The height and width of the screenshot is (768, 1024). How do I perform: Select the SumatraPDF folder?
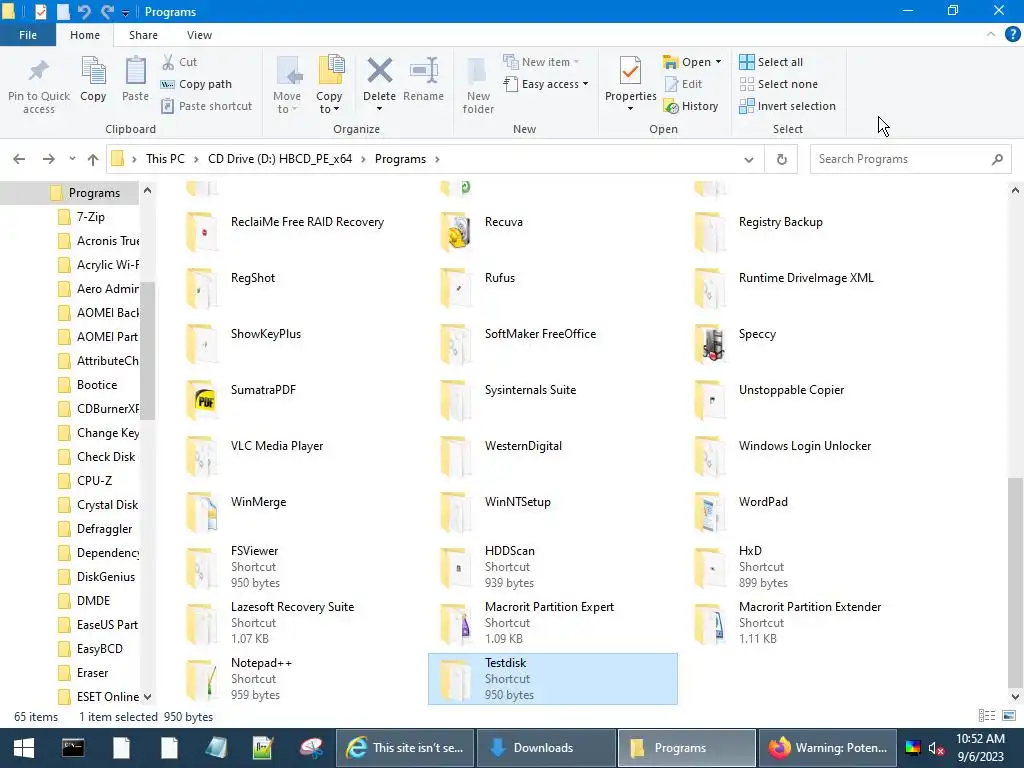pos(298,400)
